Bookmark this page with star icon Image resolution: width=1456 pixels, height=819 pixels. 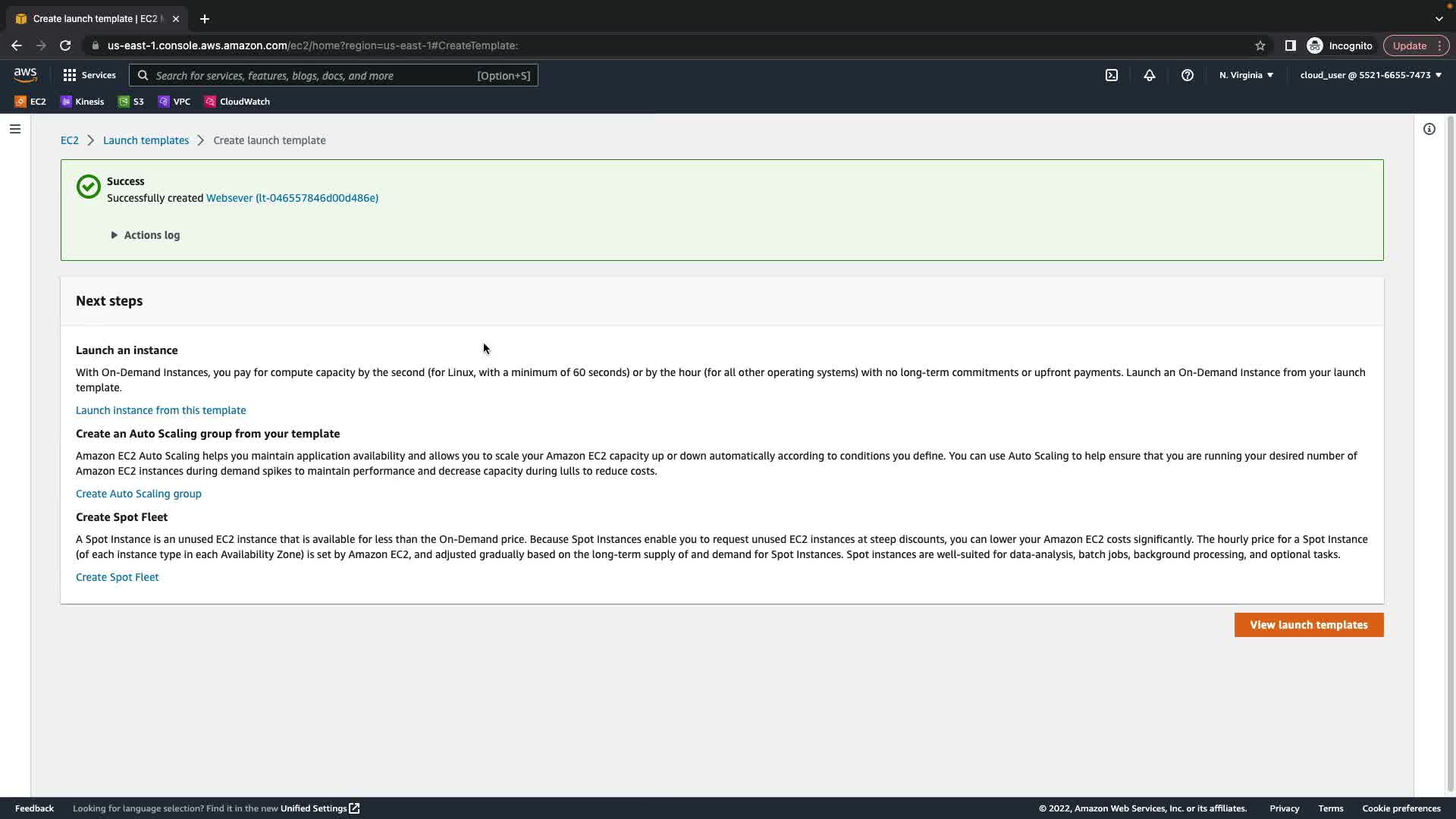(x=1260, y=45)
